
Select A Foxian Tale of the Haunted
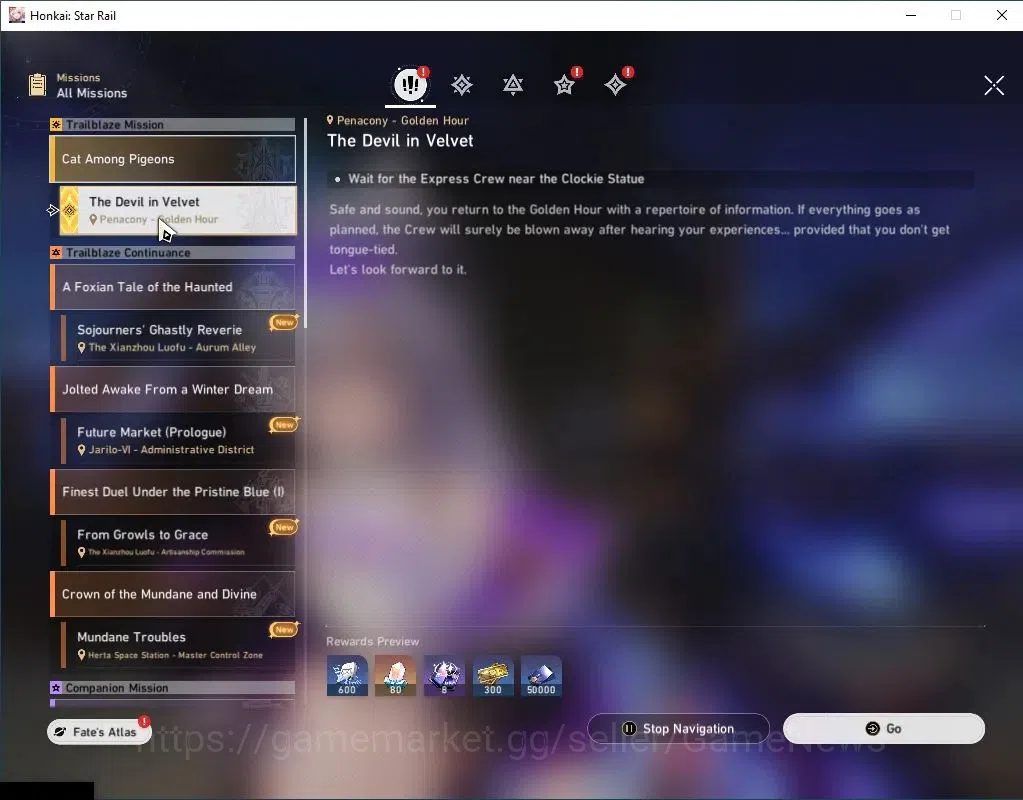pos(173,286)
